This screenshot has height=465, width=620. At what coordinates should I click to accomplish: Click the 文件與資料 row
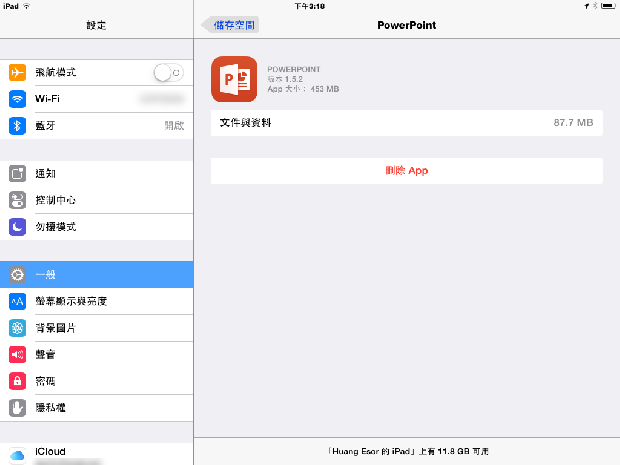407,123
